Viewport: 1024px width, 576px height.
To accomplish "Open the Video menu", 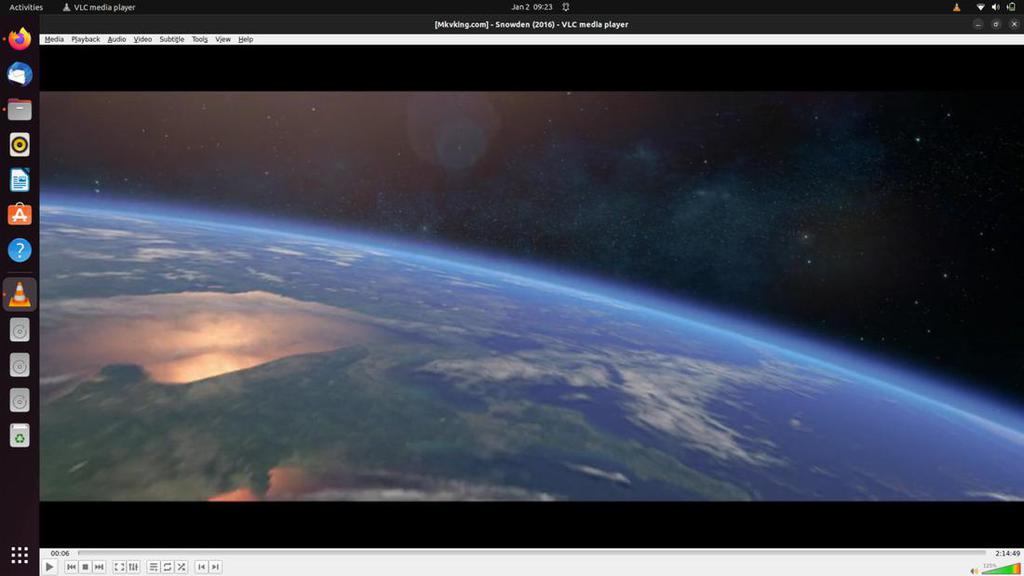I will [x=142, y=39].
